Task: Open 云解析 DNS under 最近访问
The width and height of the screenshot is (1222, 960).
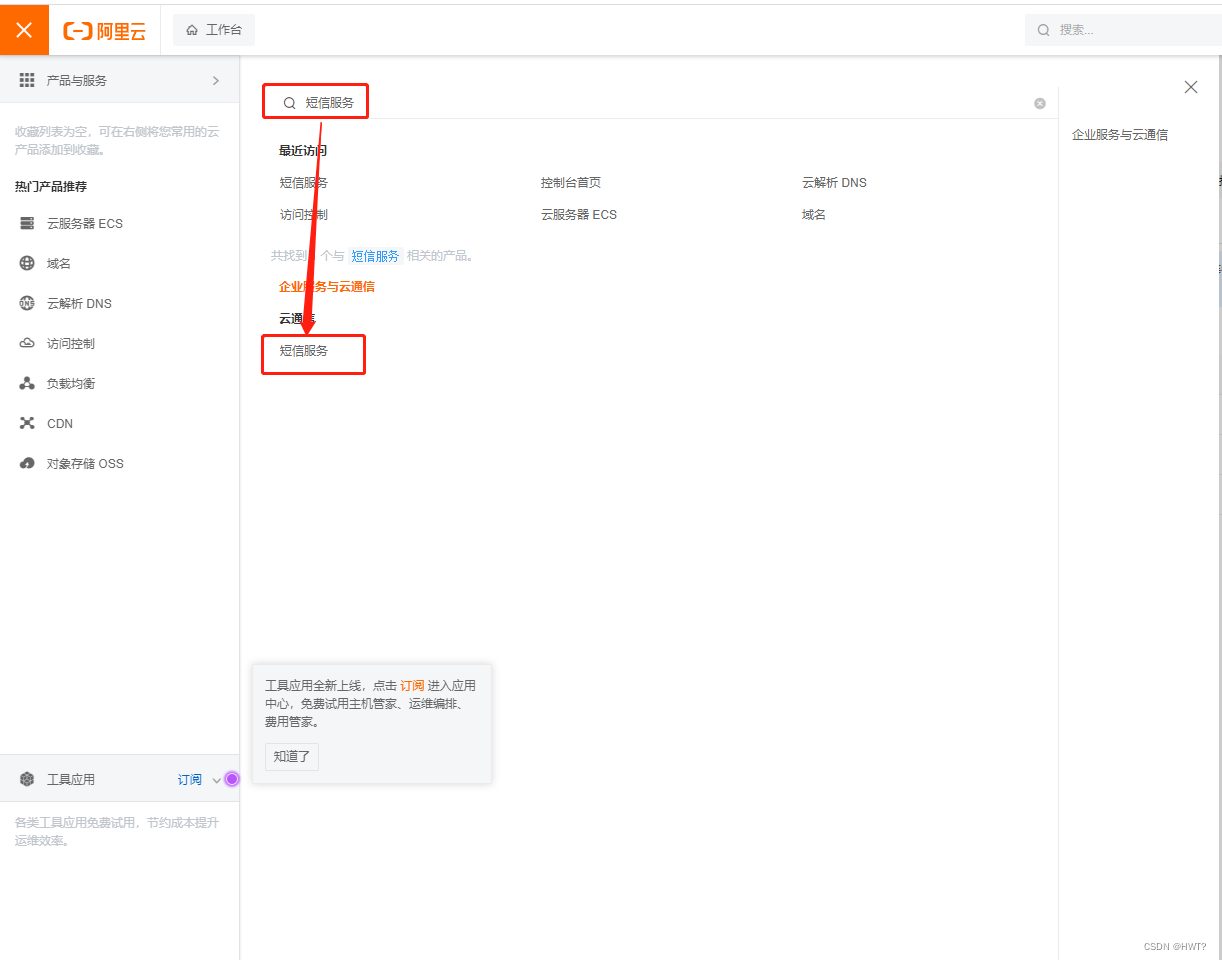Action: point(834,183)
